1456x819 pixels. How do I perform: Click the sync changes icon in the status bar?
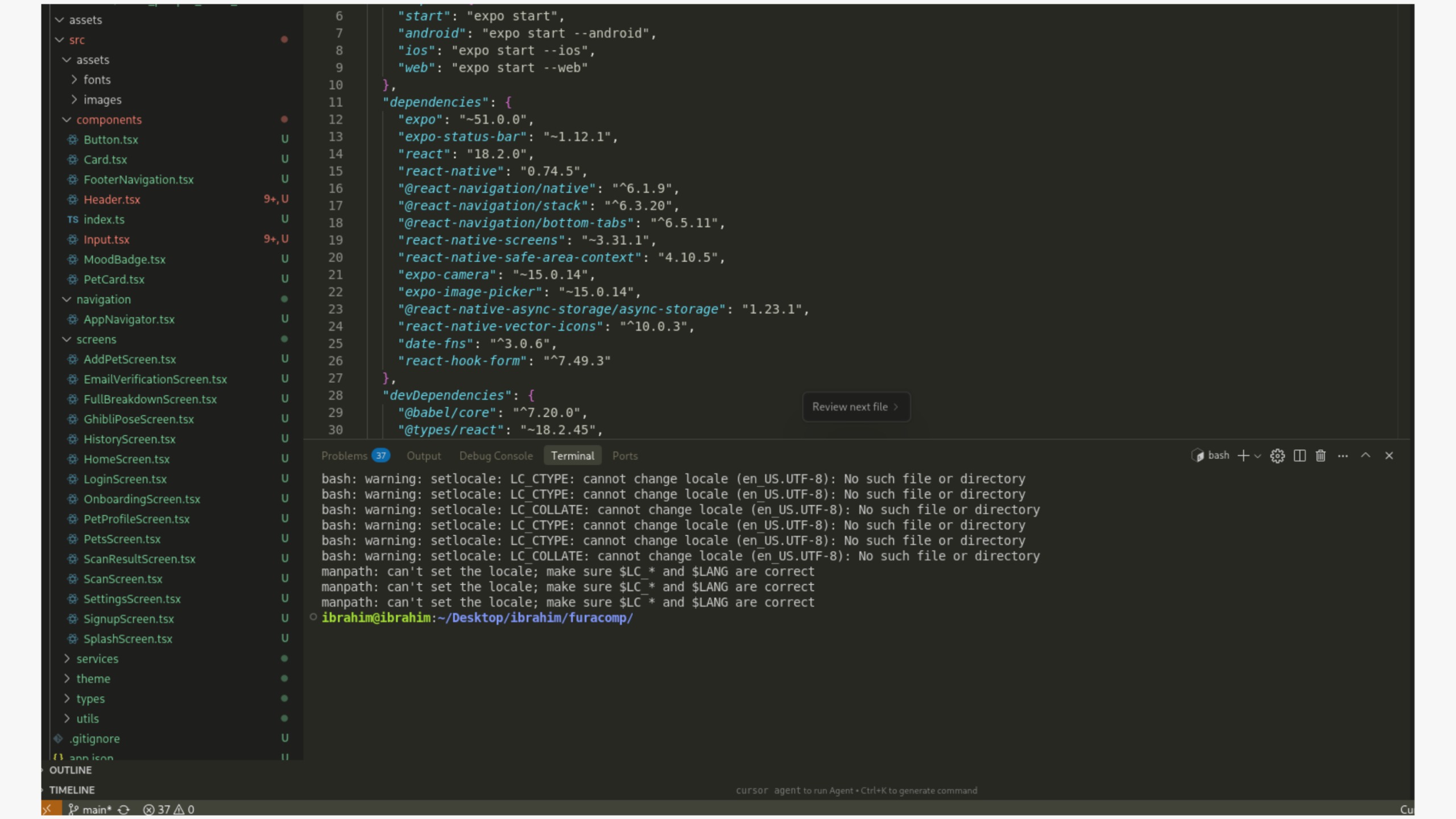pyautogui.click(x=123, y=809)
